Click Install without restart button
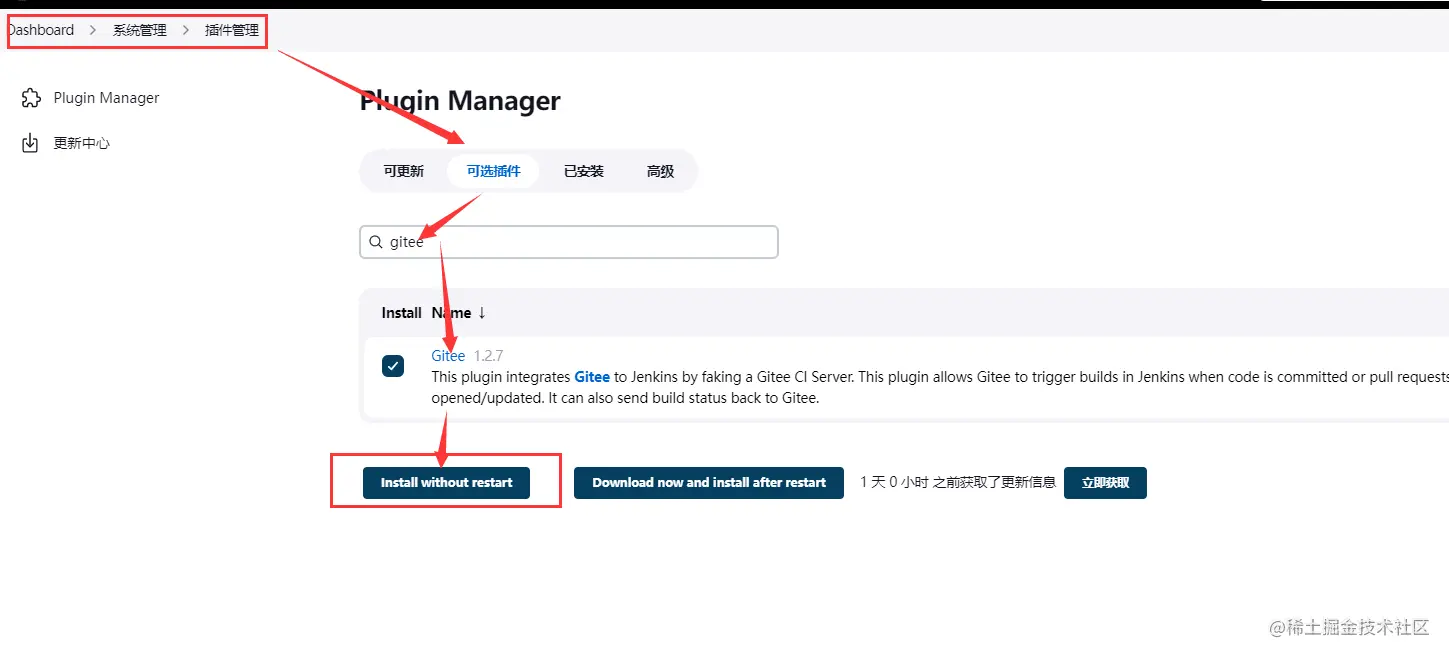This screenshot has height=657, width=1449. pyautogui.click(x=446, y=482)
